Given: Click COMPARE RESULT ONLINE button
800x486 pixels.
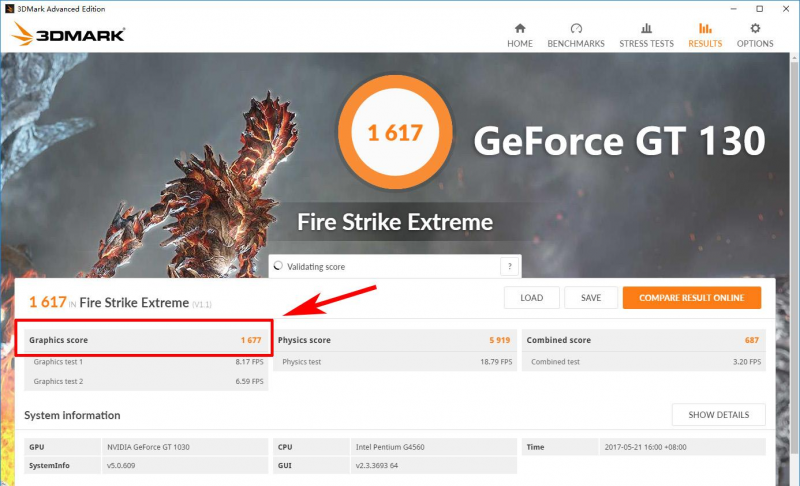Looking at the screenshot, I should tap(691, 297).
